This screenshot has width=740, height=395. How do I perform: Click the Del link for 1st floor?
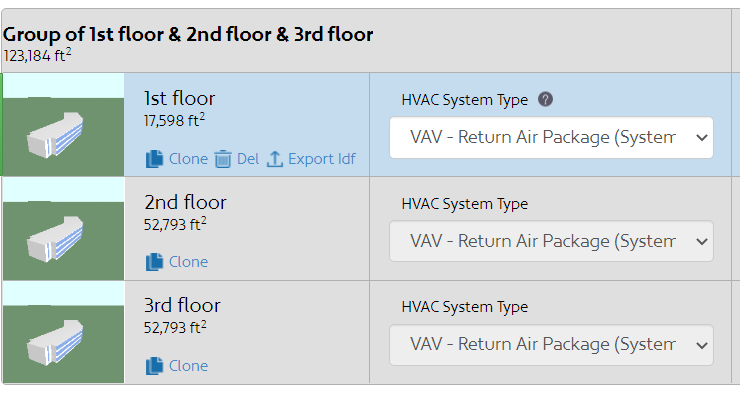click(x=248, y=159)
